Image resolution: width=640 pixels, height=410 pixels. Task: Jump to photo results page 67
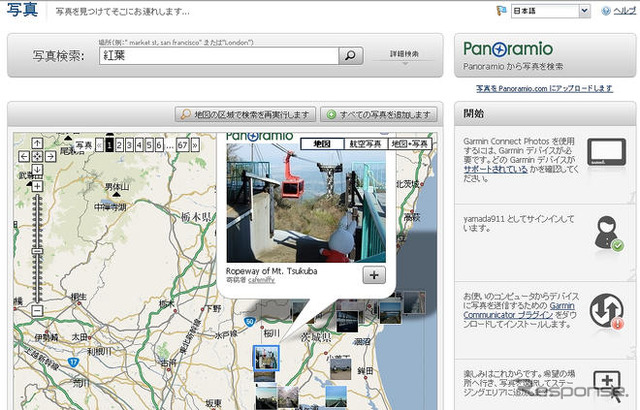click(x=182, y=145)
